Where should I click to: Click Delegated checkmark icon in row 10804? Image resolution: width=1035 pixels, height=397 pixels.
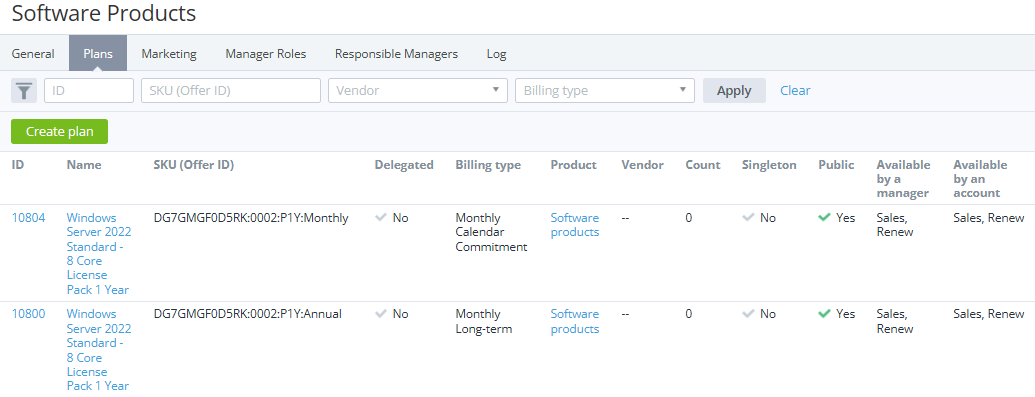(x=380, y=217)
